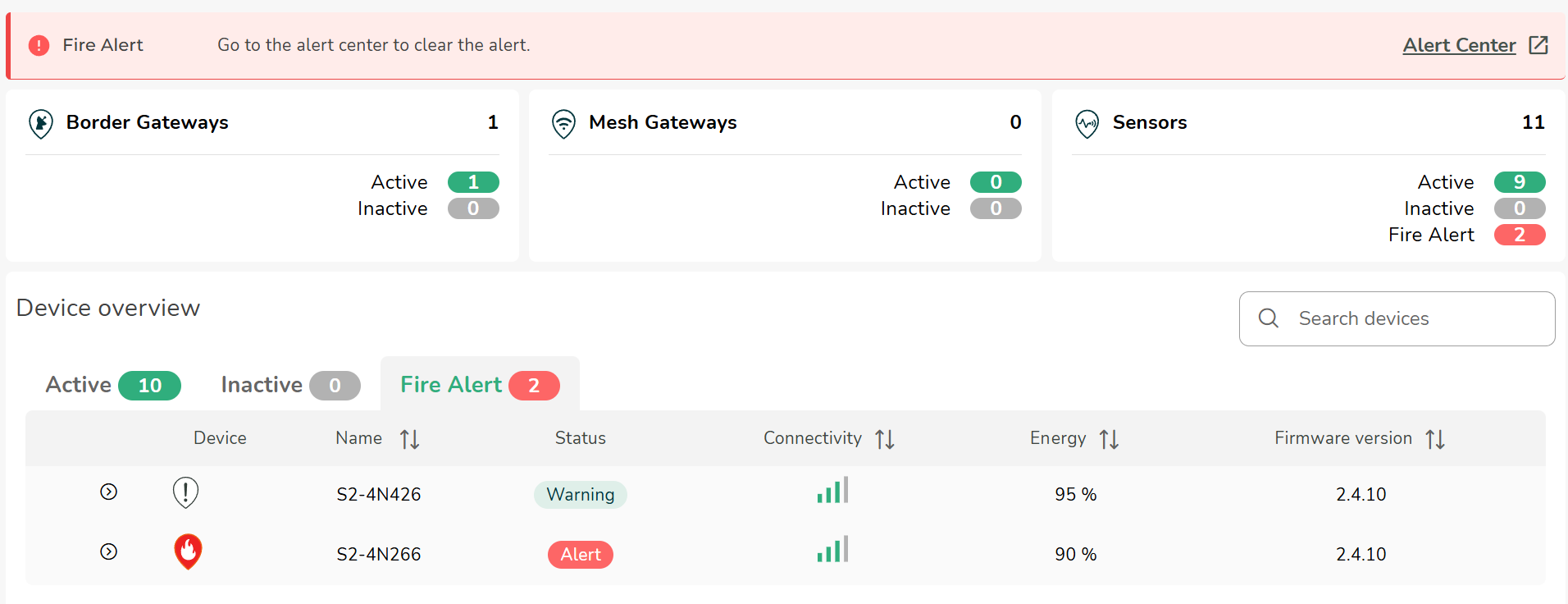Click the red Fire Alert exclamation icon
The width and height of the screenshot is (1568, 604).
pos(39,45)
